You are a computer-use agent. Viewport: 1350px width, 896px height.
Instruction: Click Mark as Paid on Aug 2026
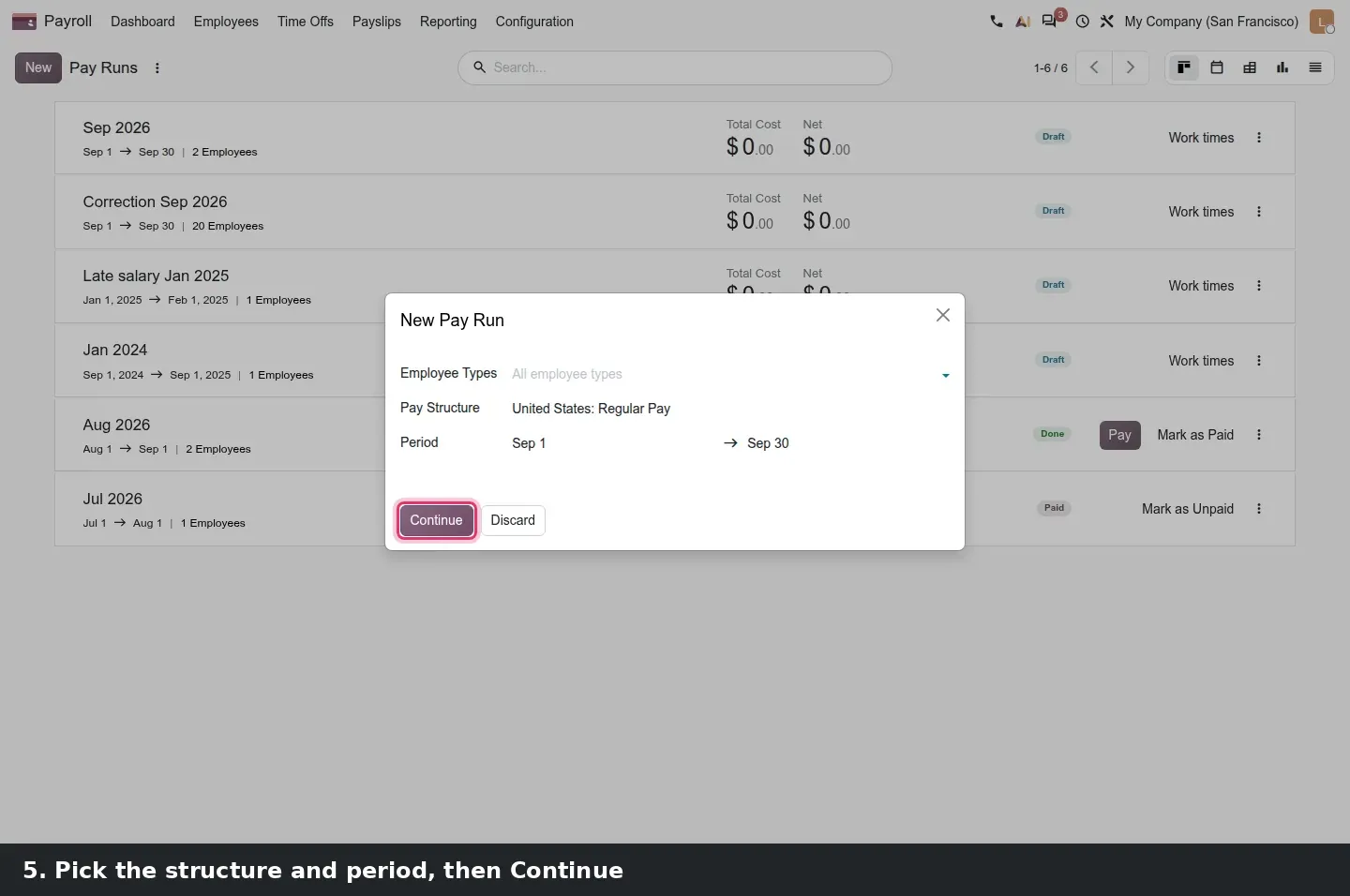pos(1195,435)
